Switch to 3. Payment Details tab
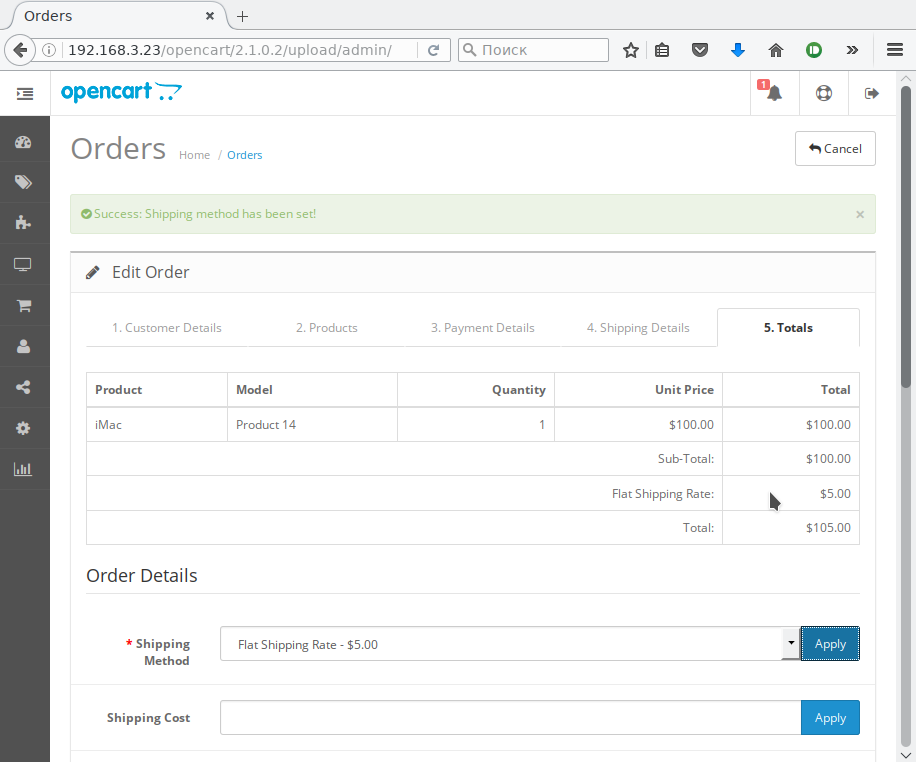Screen dimensions: 916x762 (x=483, y=328)
